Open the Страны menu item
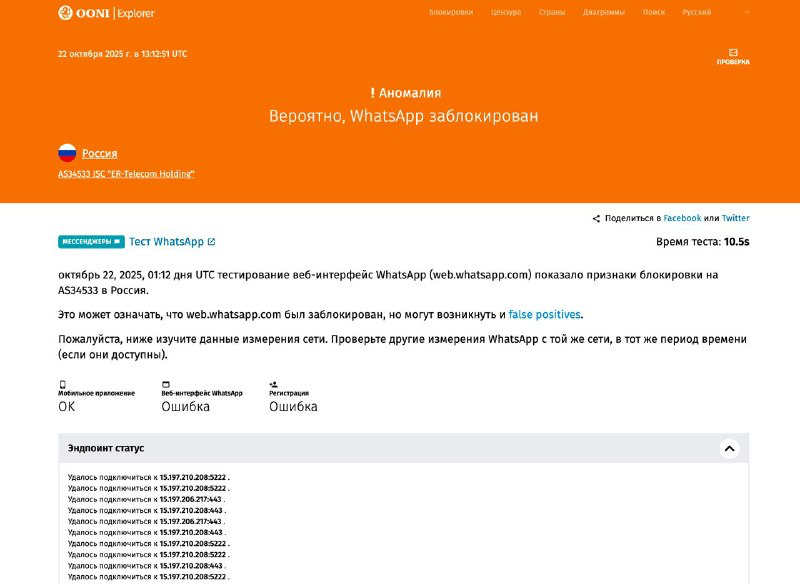 552,12
